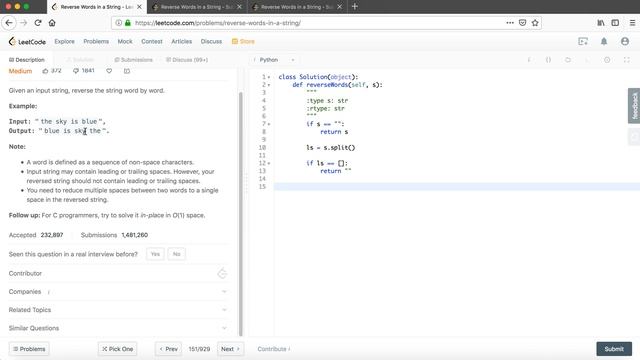The image size is (640, 360).
Task: Click the info icon in the editor toolbar
Action: click(529, 60)
